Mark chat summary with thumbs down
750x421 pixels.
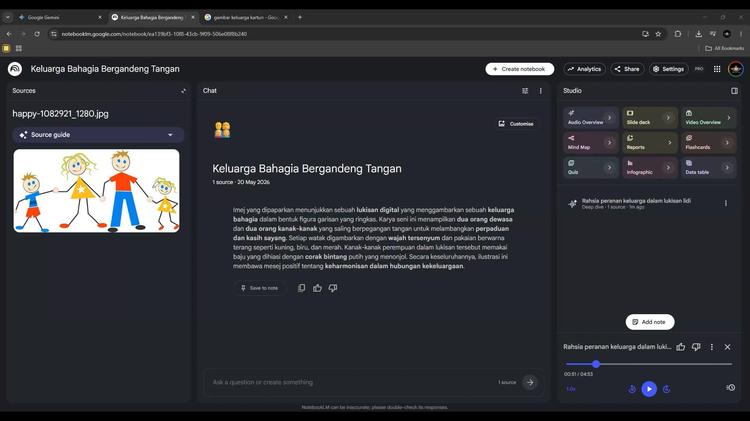tap(333, 288)
